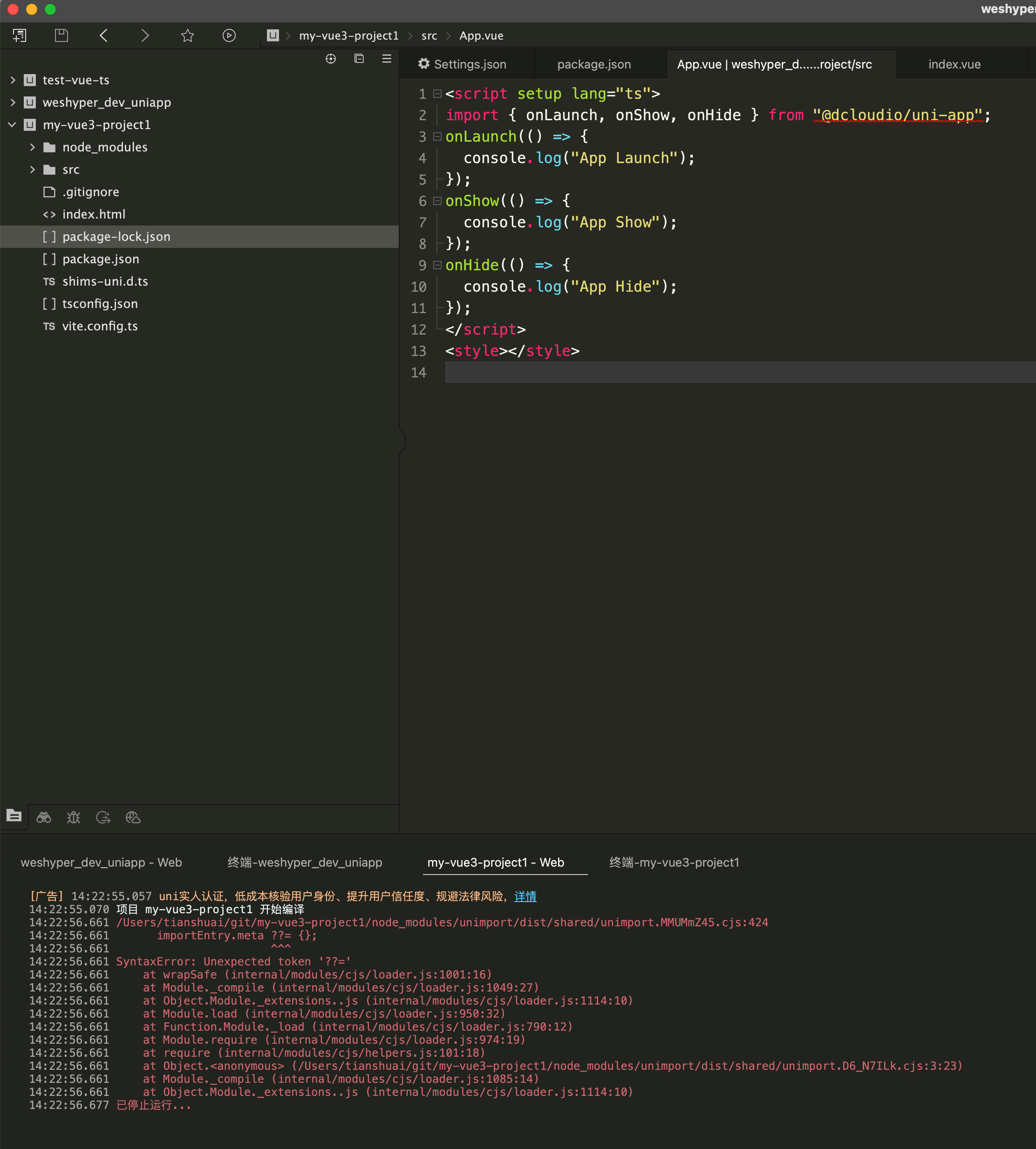Click the 详情 link in console ad
Viewport: 1036px width, 1149px height.
point(525,896)
